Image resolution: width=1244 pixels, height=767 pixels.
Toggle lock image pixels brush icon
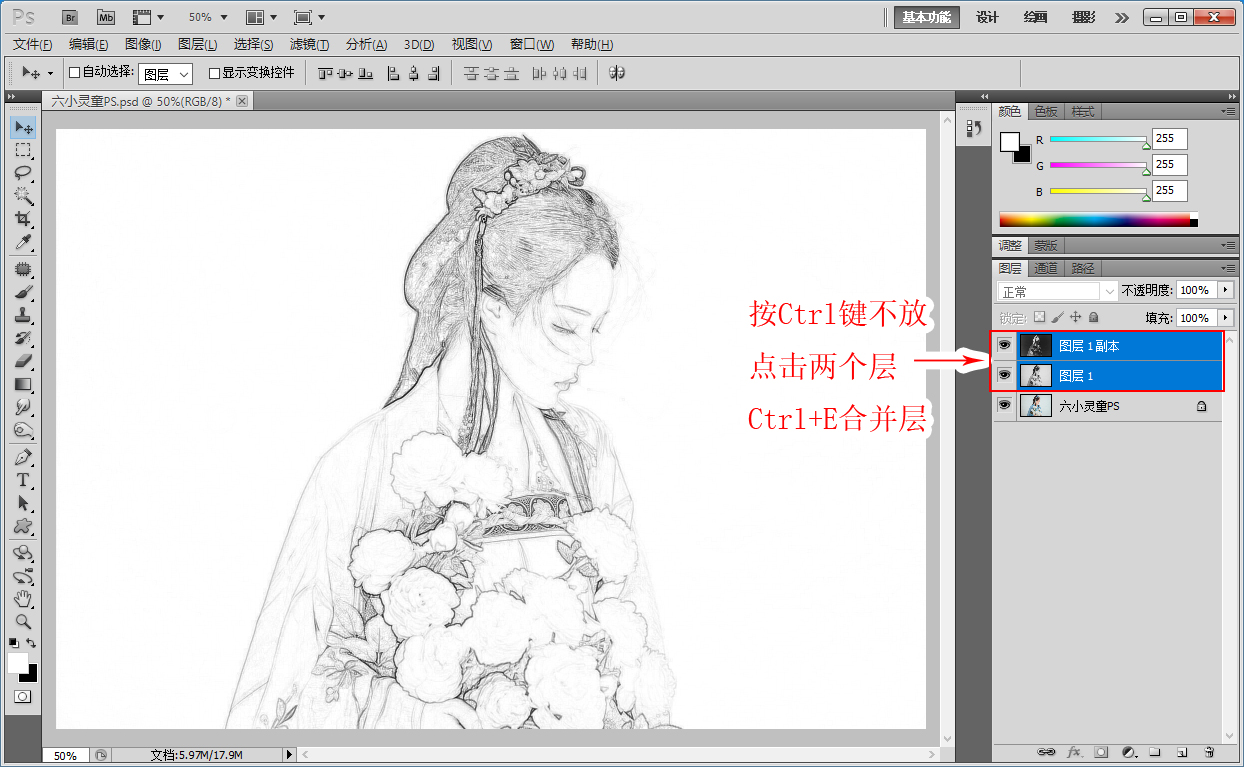click(x=1057, y=317)
